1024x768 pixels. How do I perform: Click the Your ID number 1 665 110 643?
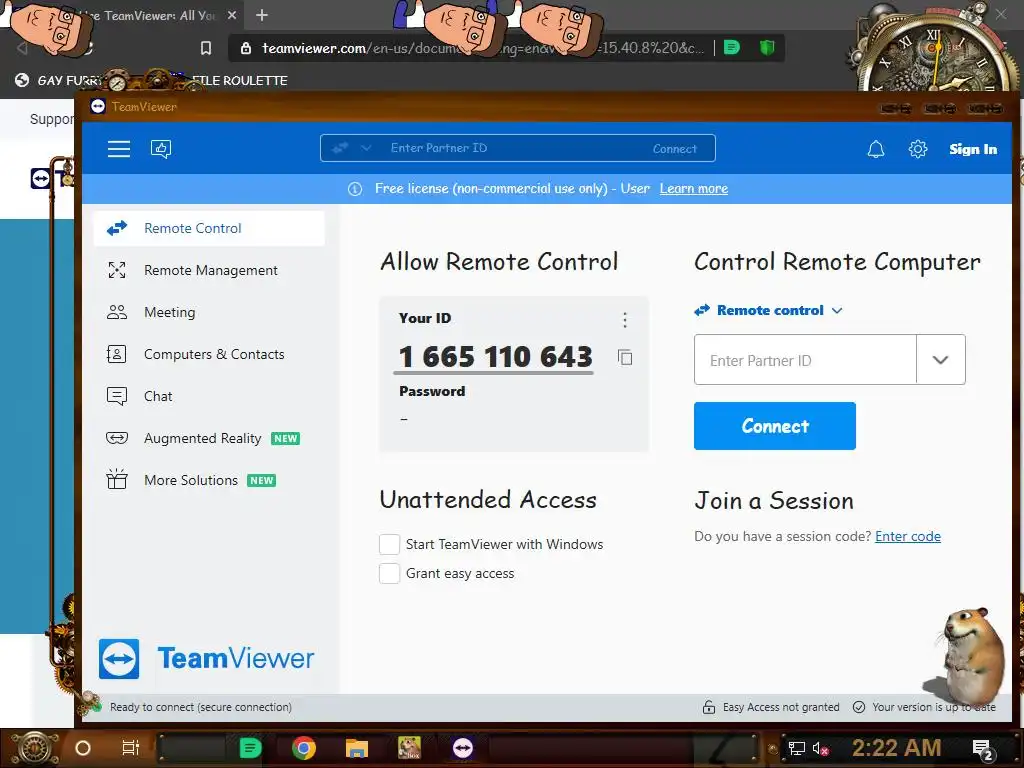click(495, 357)
